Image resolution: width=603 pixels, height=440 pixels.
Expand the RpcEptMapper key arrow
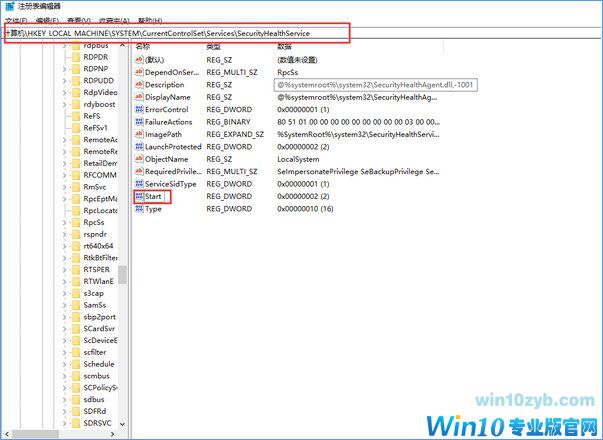click(x=64, y=199)
